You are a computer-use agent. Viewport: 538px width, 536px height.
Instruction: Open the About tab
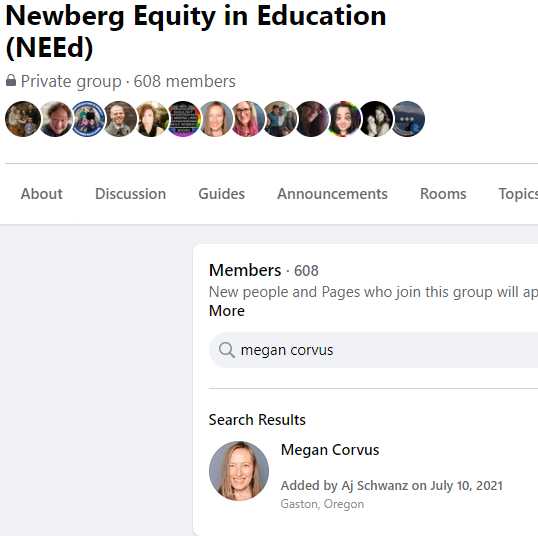click(x=42, y=194)
